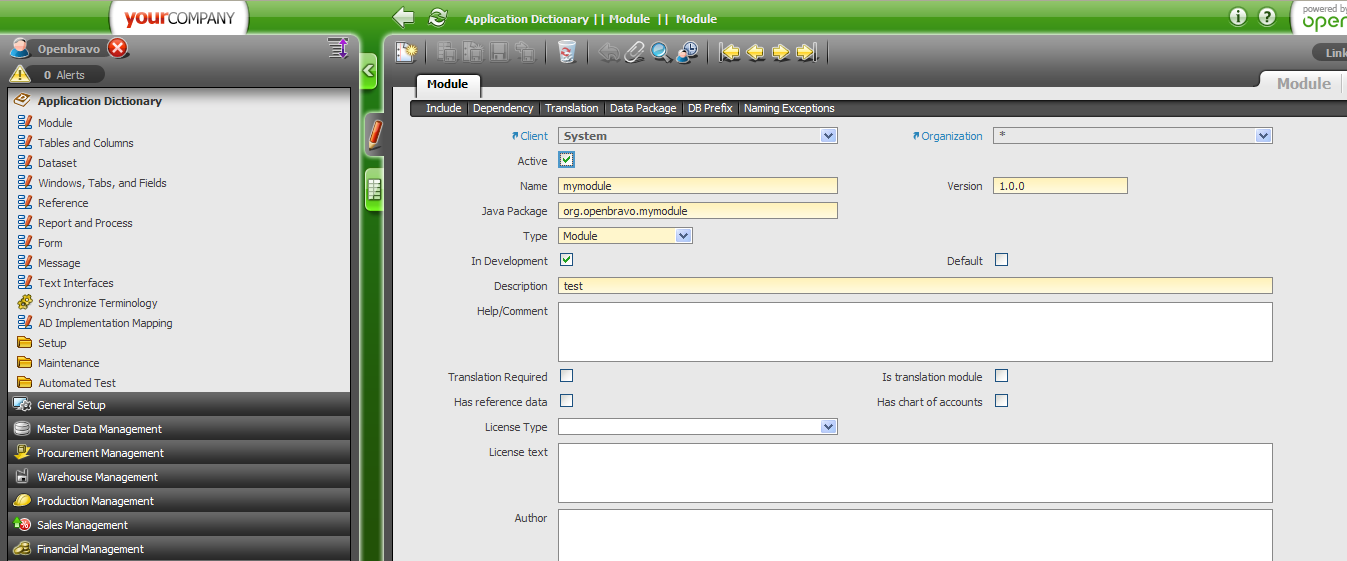Create a new record with toolbar icon
Image resolution: width=1347 pixels, height=561 pixels.
(405, 52)
